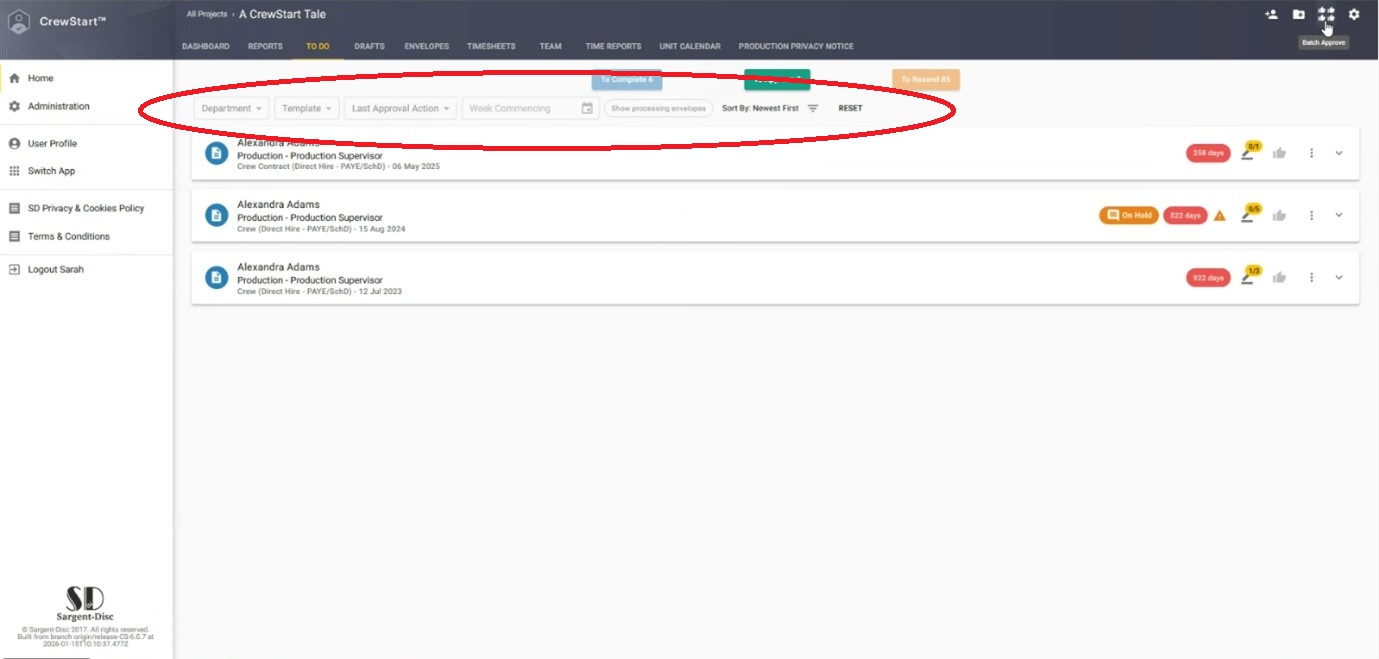Open the settings gear in top bar
Image resolution: width=1379 pixels, height=659 pixels.
tap(1354, 14)
